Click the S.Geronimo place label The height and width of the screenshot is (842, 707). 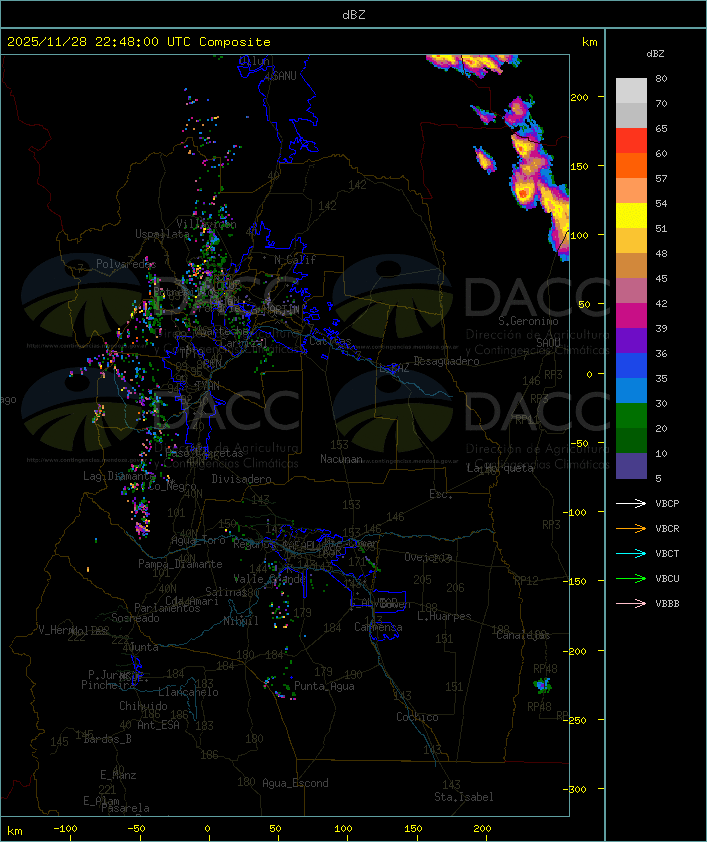coord(528,321)
